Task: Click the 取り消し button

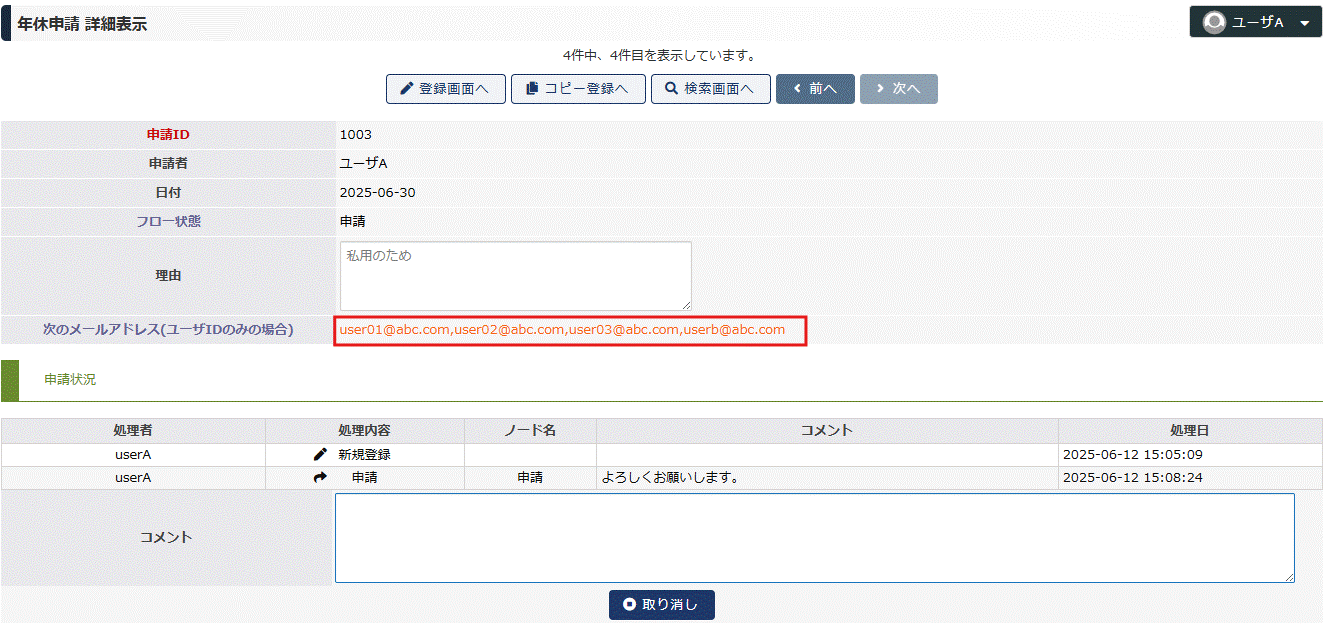Action: click(x=662, y=604)
